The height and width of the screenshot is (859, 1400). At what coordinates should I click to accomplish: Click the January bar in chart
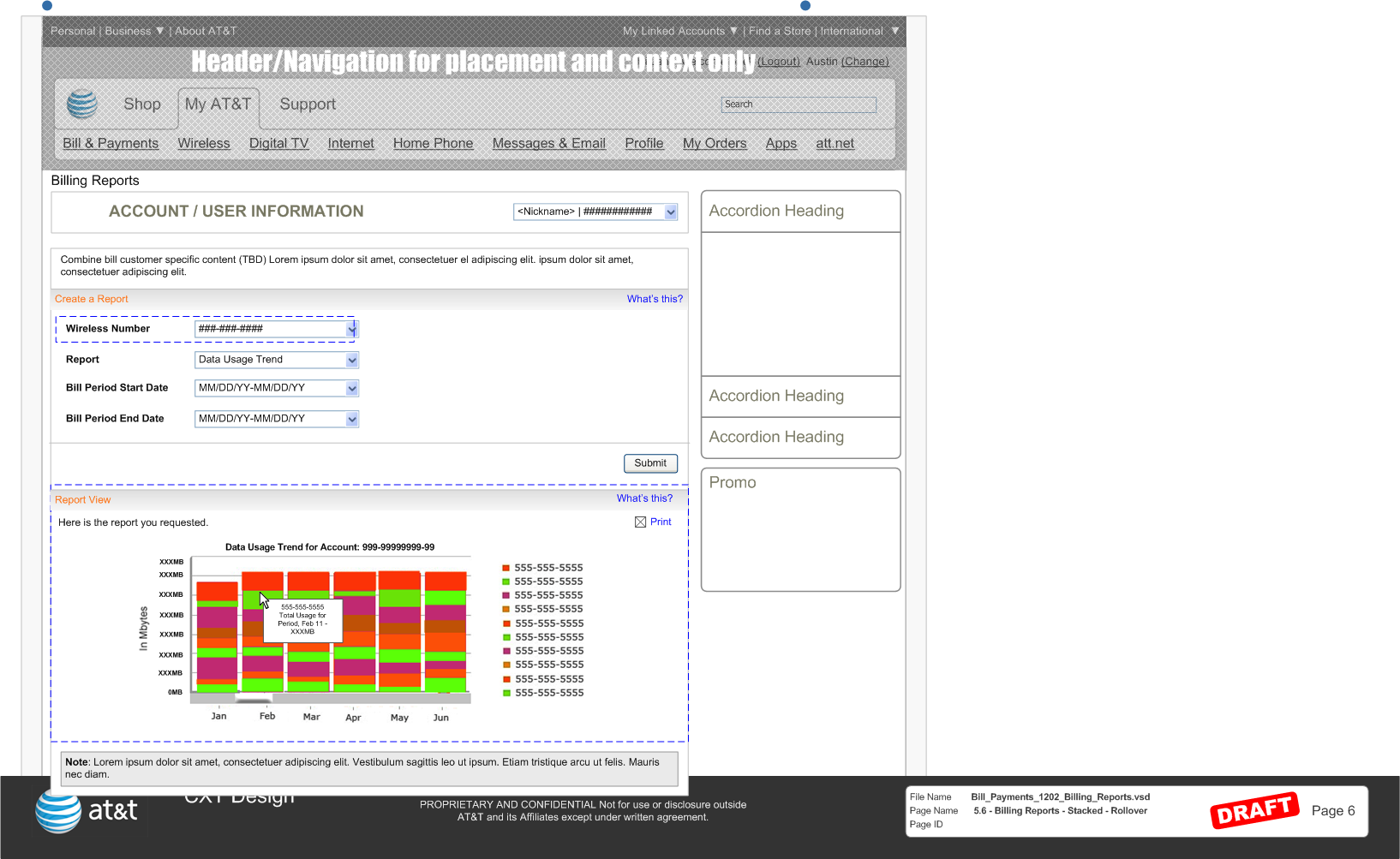coord(217,636)
